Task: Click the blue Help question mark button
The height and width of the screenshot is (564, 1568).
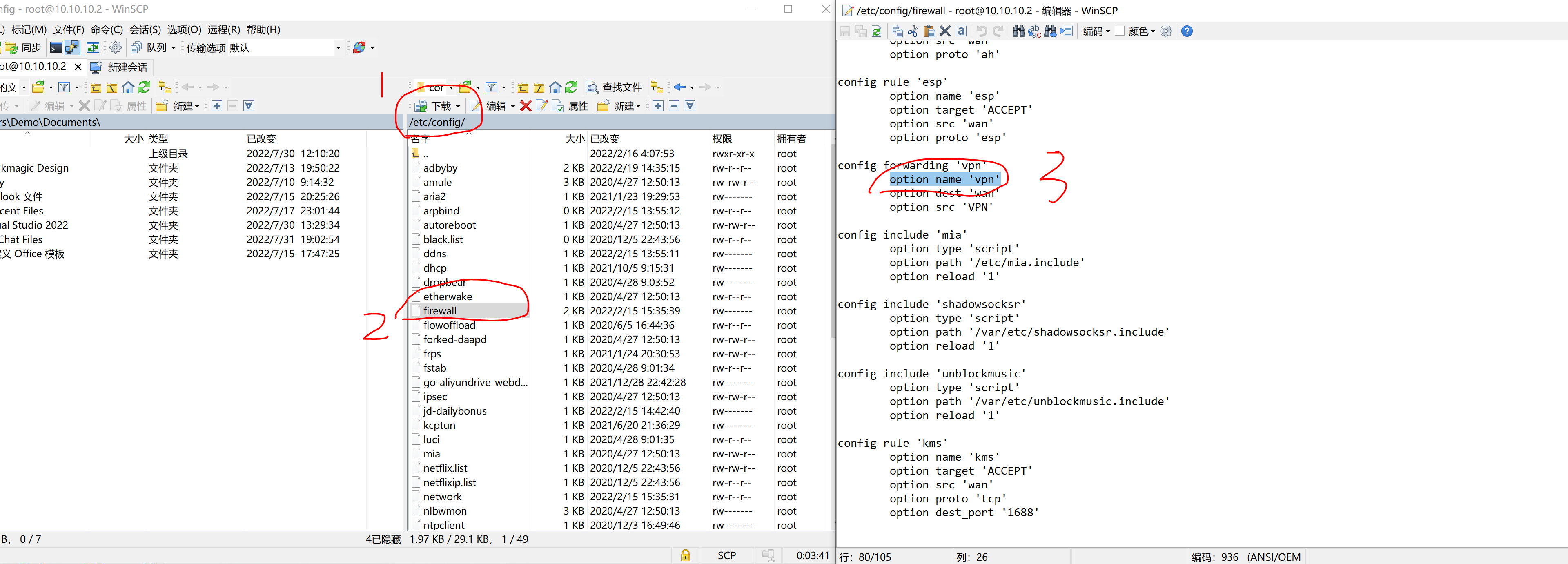Action: 1187,31
